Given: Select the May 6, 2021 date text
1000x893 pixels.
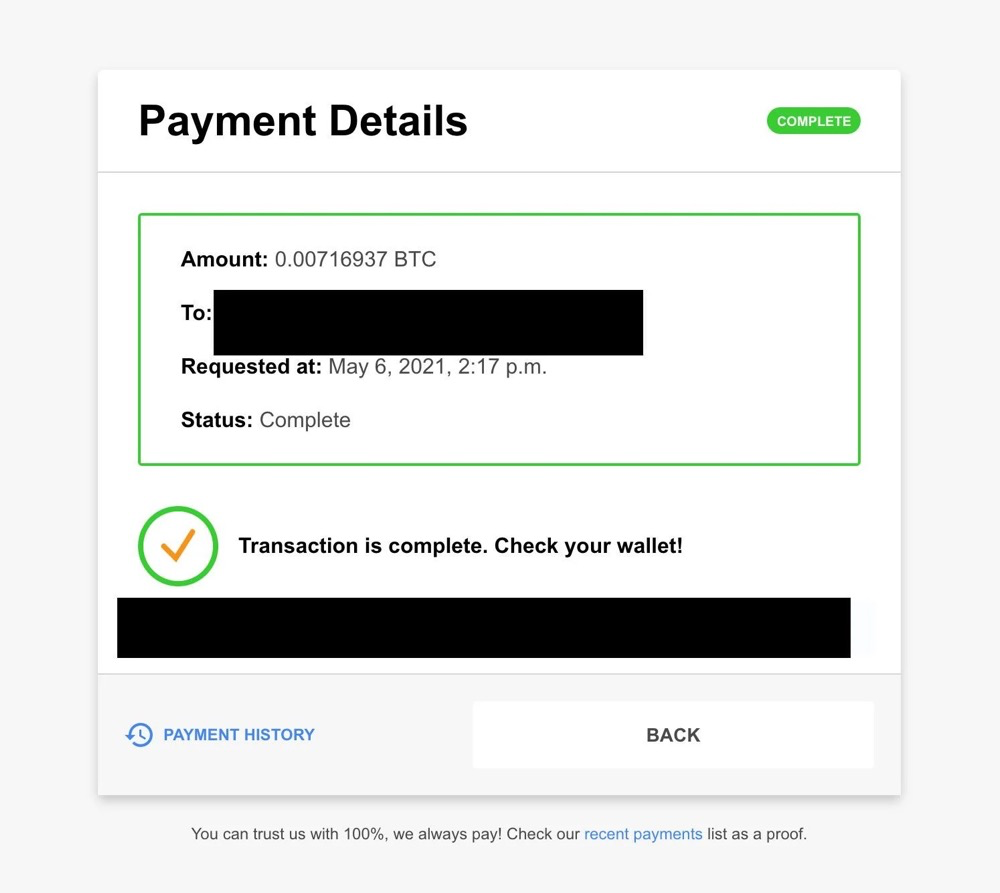Looking at the screenshot, I should (x=387, y=367).
